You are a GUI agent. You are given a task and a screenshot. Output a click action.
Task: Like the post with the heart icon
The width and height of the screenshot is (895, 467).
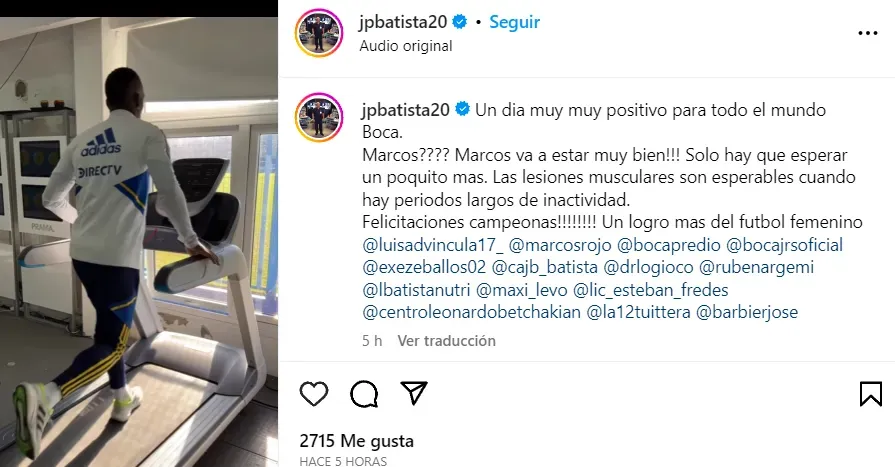pos(314,394)
